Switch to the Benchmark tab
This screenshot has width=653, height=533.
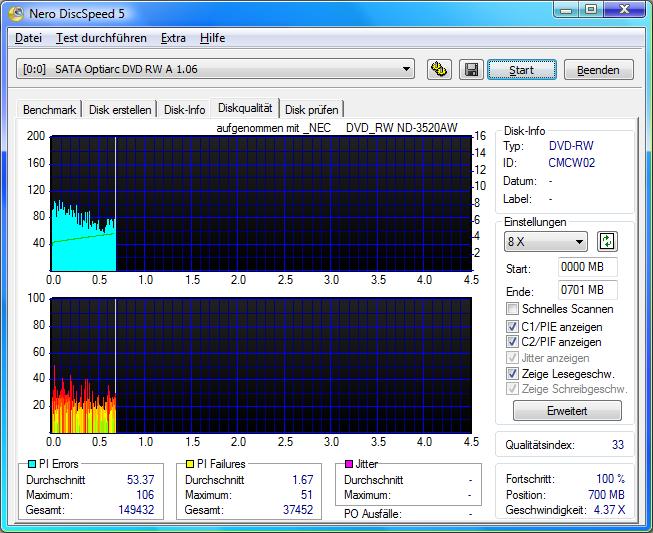click(49, 109)
